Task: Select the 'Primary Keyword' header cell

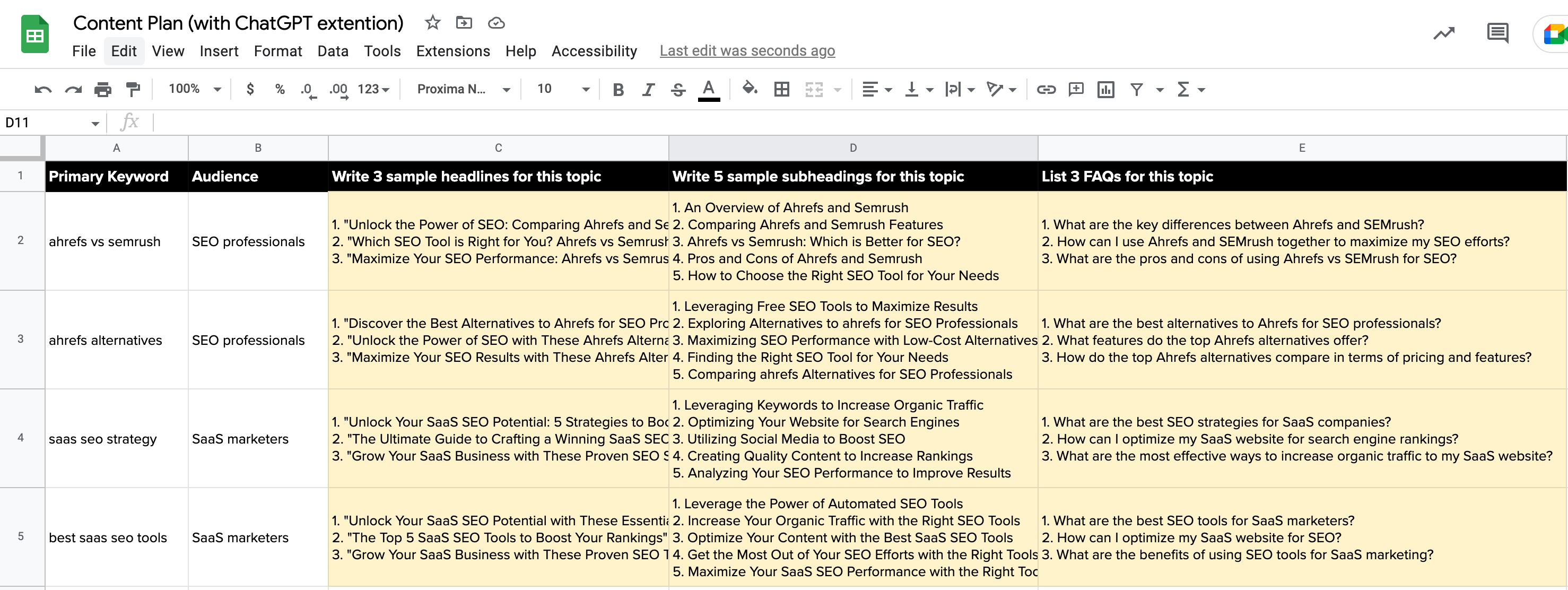Action: click(116, 177)
